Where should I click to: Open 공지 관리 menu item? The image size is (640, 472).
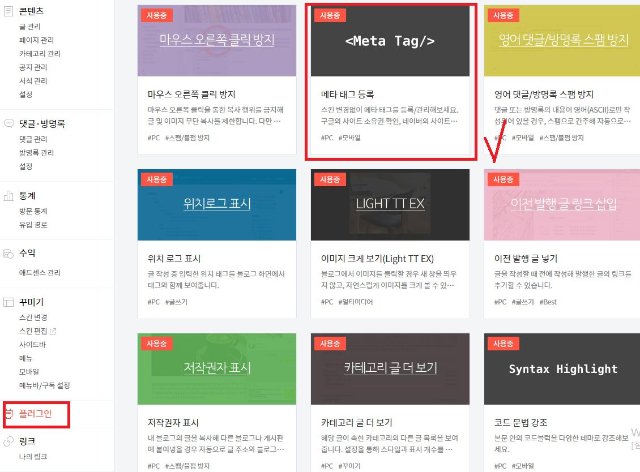pos(33,67)
